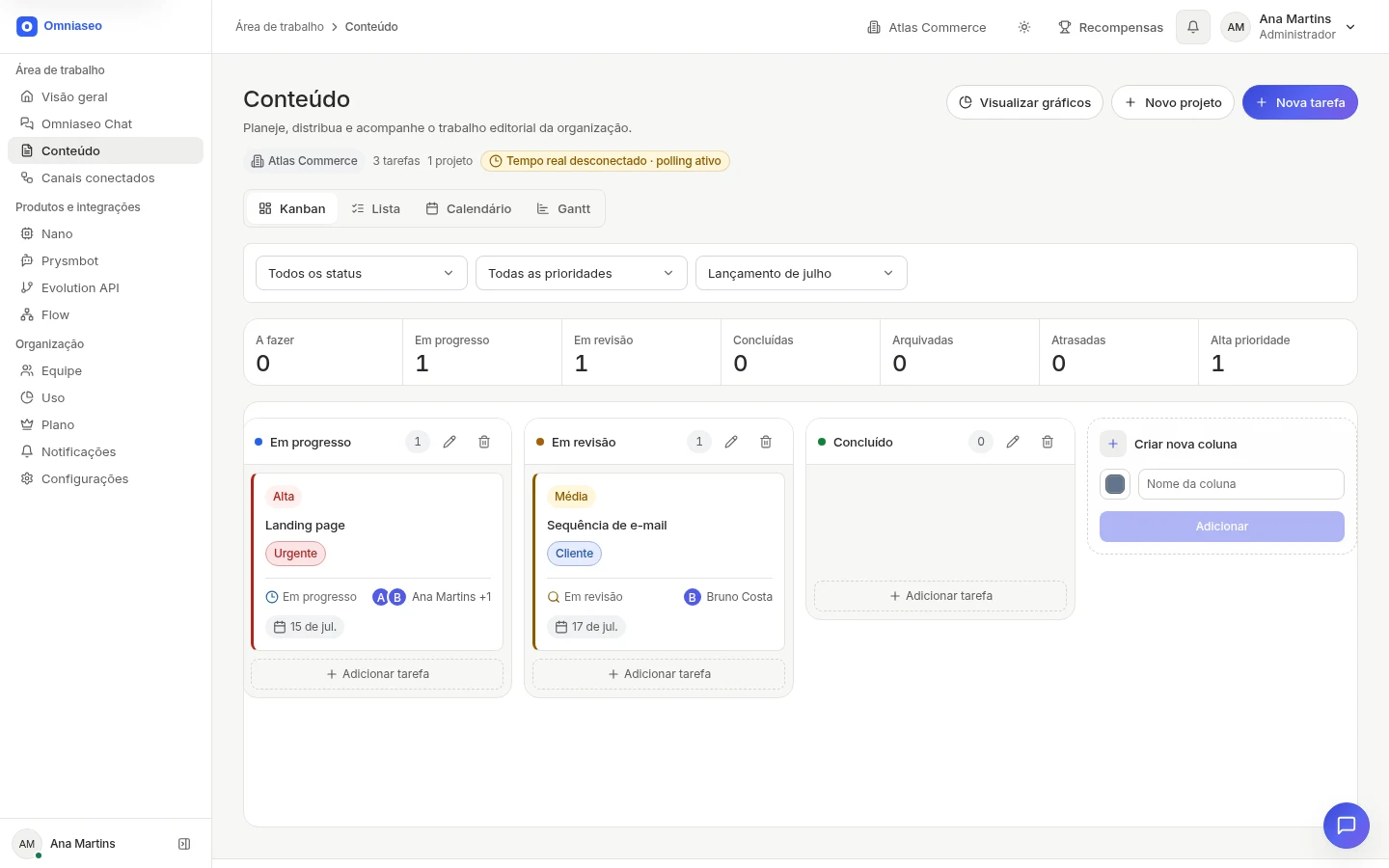1389x868 pixels.
Task: Delete the Concluído column
Action: pos(1048,442)
